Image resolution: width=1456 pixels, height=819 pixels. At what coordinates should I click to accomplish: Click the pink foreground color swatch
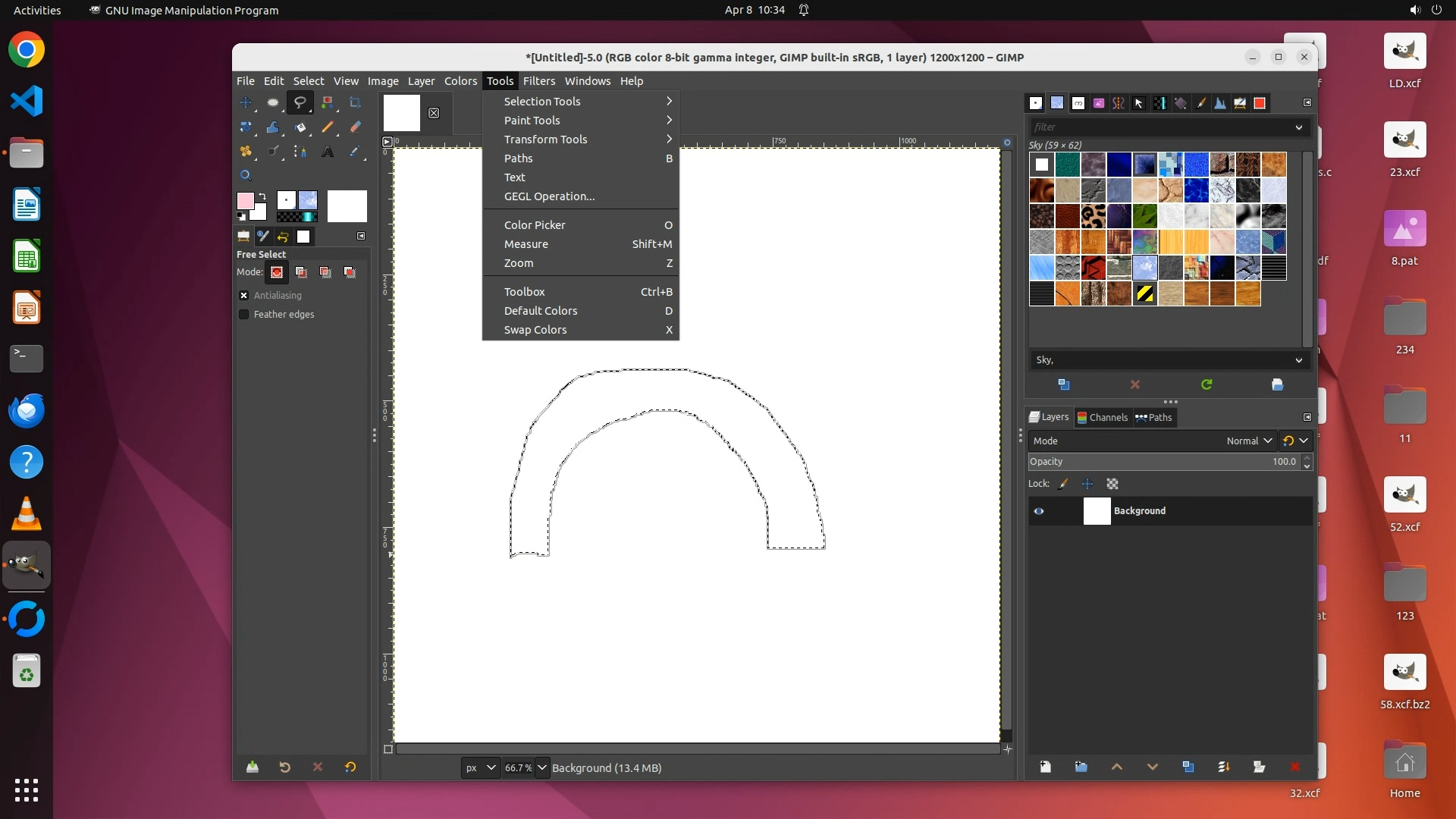[x=245, y=201]
